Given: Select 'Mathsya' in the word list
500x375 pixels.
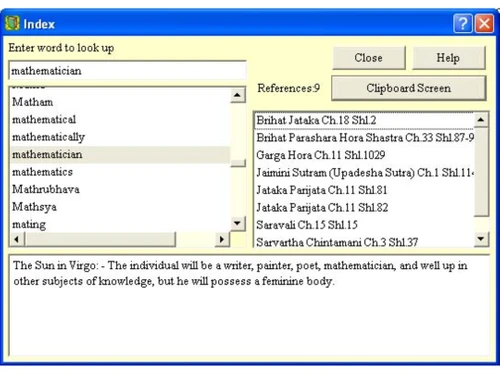Looking at the screenshot, I should point(120,207).
